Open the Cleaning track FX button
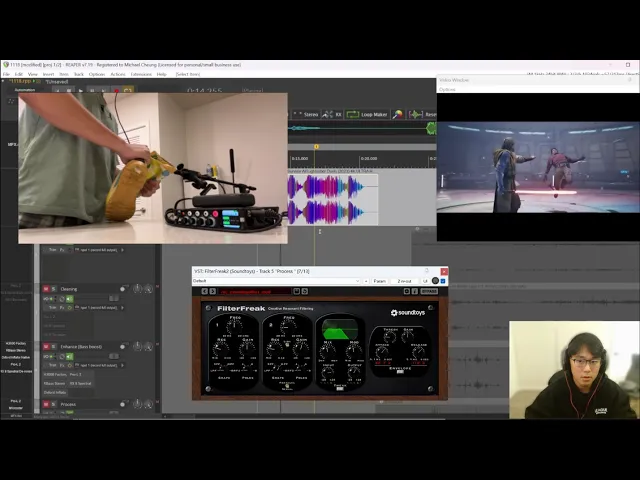Screen dimensions: 640x480 (62, 308)
